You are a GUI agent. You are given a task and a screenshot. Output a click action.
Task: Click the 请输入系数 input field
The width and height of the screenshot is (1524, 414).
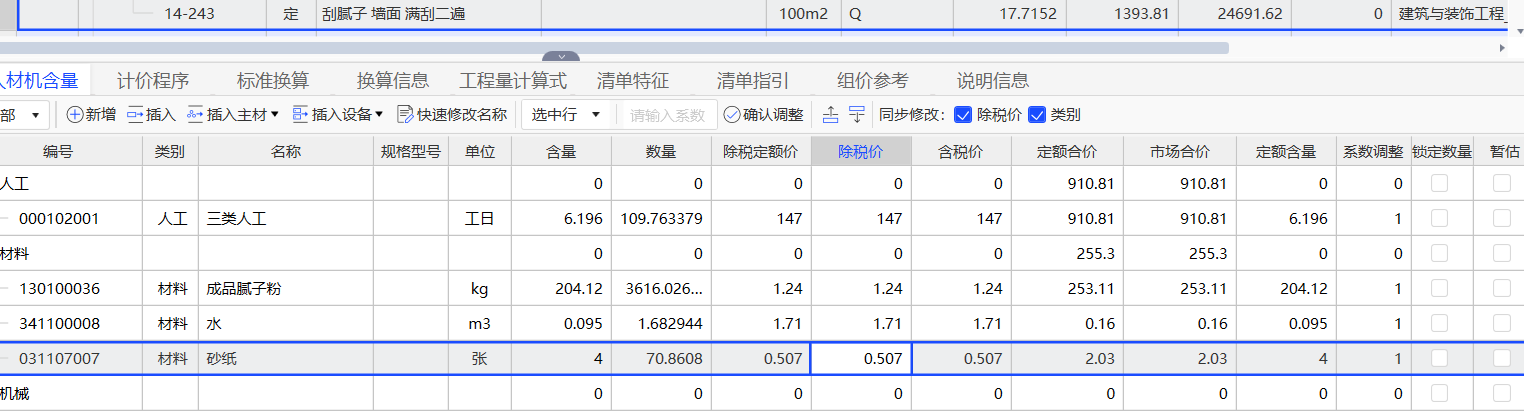667,115
